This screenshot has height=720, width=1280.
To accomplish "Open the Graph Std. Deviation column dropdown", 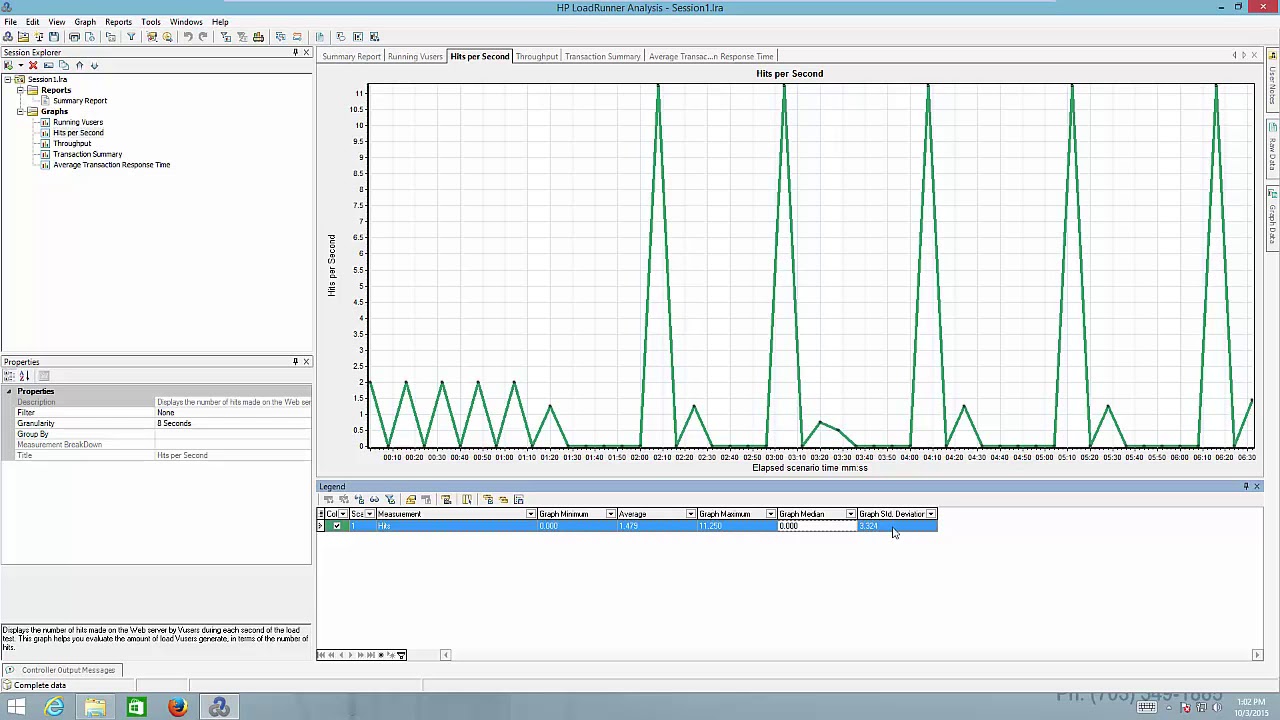I will click(930, 514).
